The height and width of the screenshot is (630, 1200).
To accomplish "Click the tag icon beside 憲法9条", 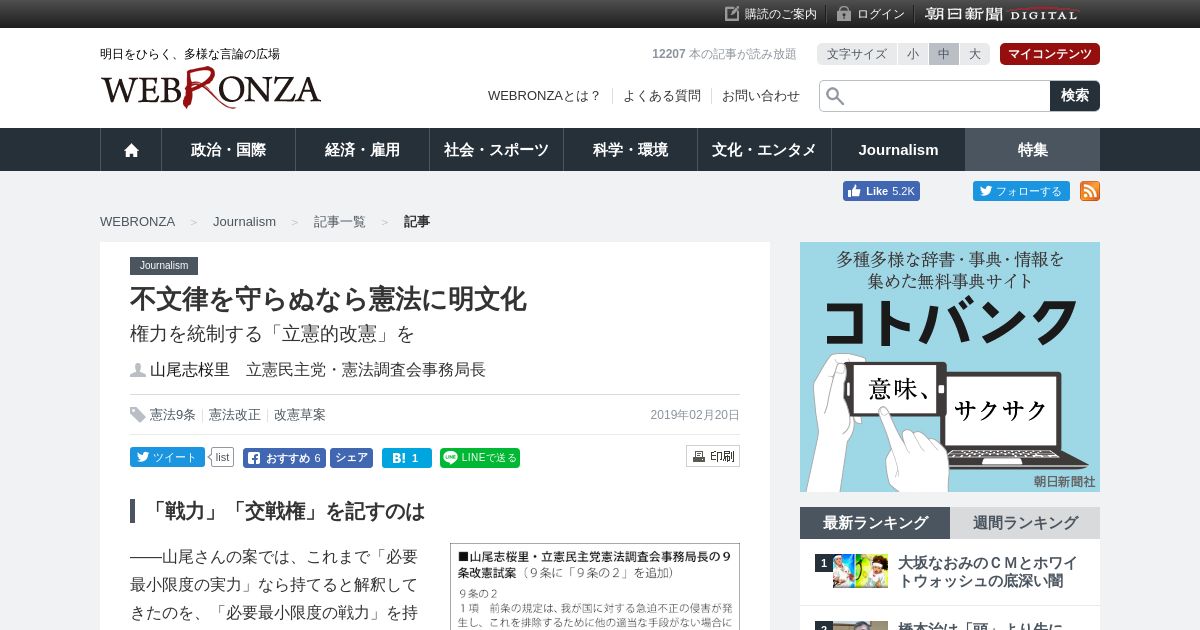I will click(138, 415).
